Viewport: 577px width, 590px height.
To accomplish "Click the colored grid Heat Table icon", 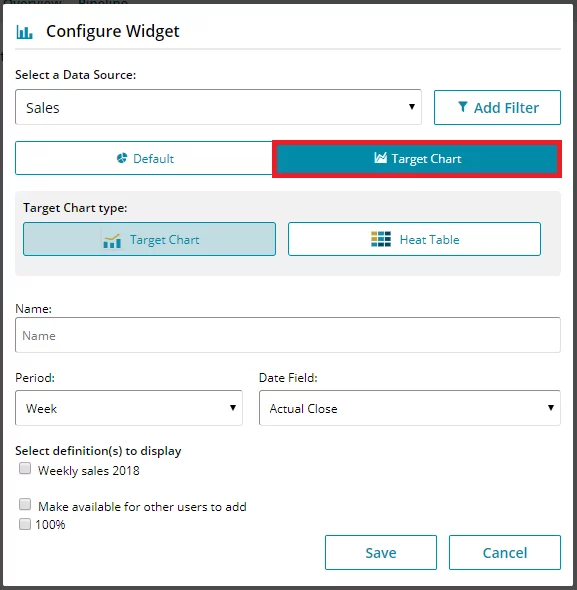I will tap(381, 239).
